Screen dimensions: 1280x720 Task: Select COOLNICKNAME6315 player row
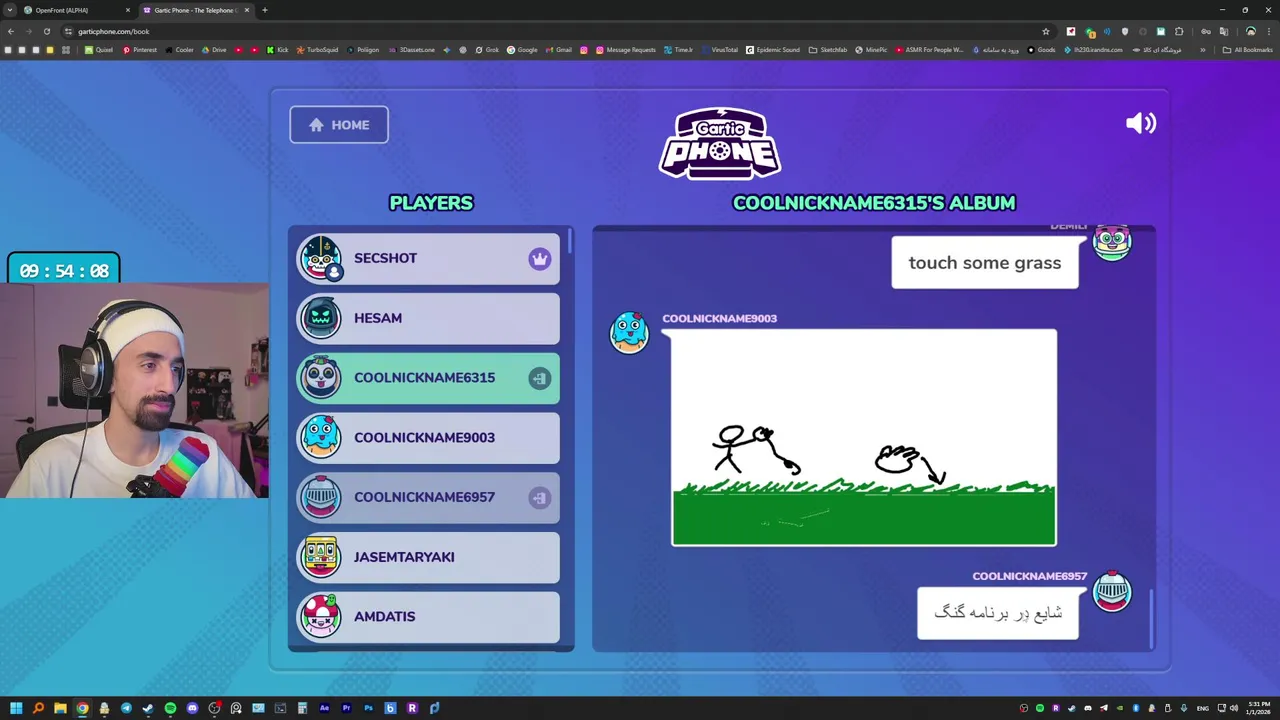click(x=428, y=378)
